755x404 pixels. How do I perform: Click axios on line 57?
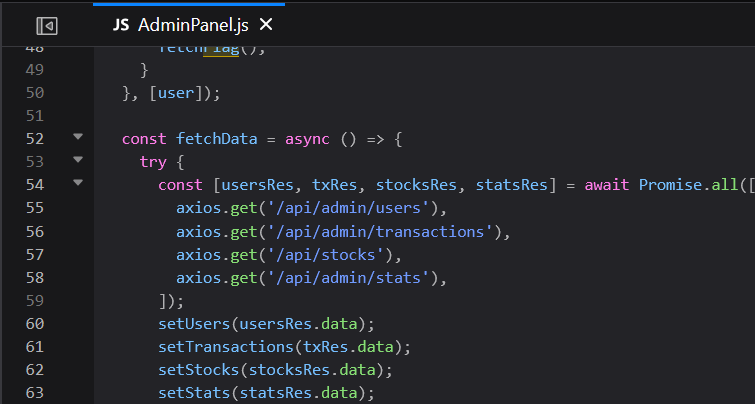pyautogui.click(x=198, y=254)
